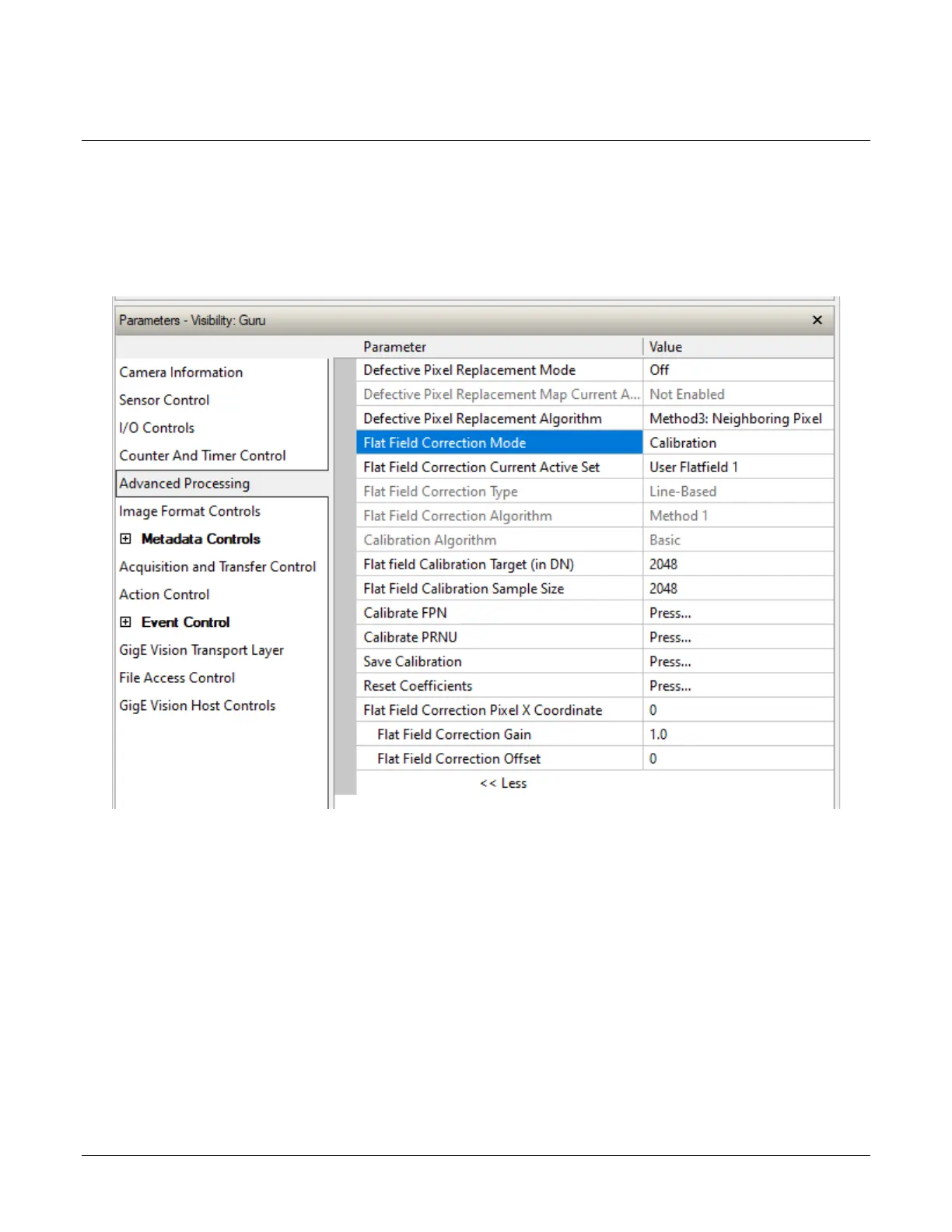Select the Defective Pixel Replacement Mode parameter name
Image resolution: width=952 pixels, height=1232 pixels.
click(469, 370)
